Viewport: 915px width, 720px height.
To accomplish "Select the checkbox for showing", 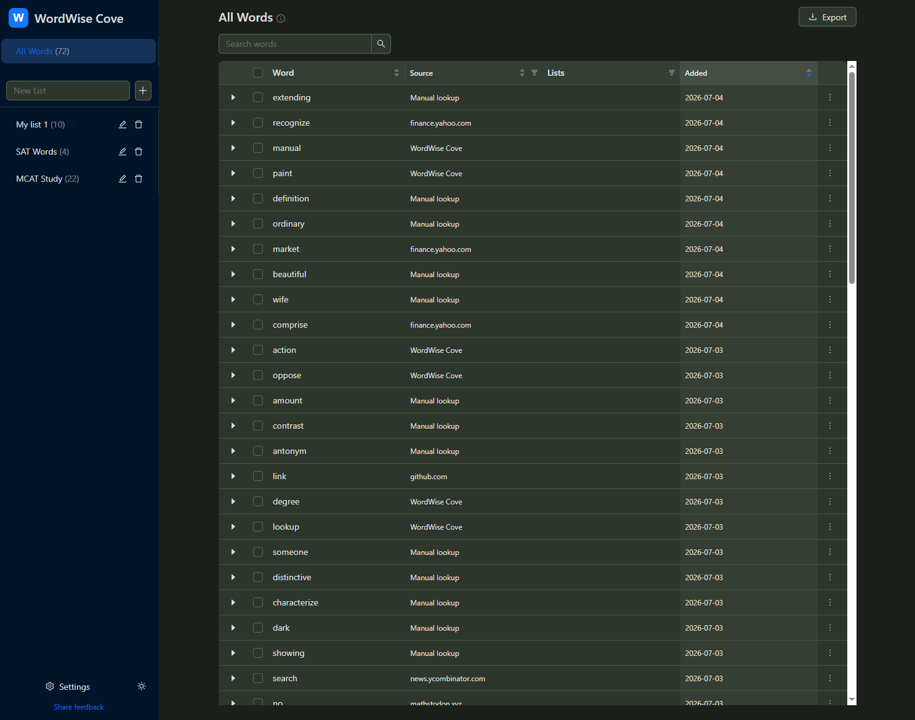I will pos(258,653).
